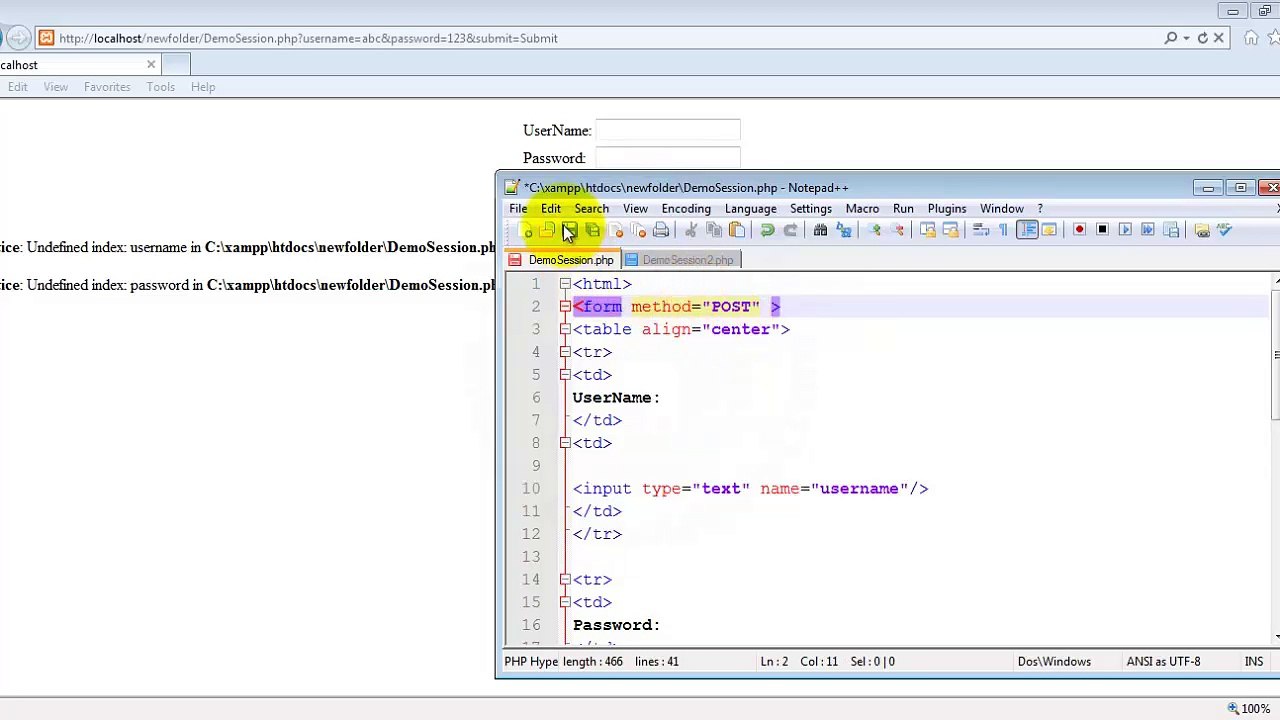
Task: Open Replace dialog from toolbar icon
Action: tap(844, 230)
